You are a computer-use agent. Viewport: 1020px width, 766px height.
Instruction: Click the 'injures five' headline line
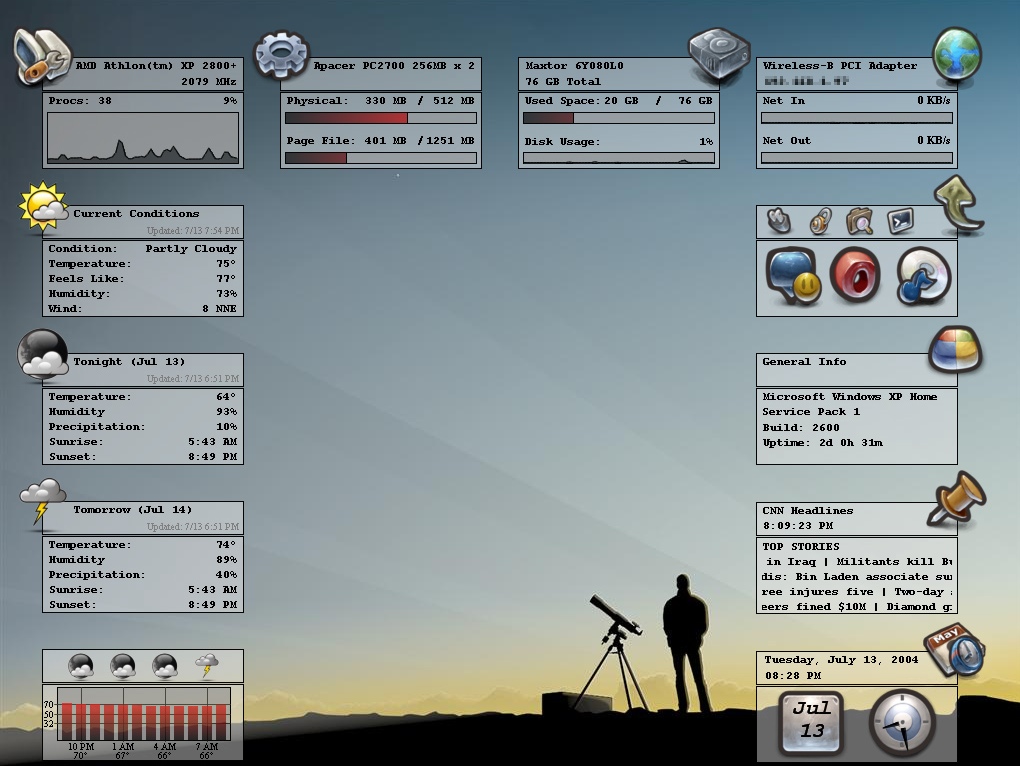[857, 592]
